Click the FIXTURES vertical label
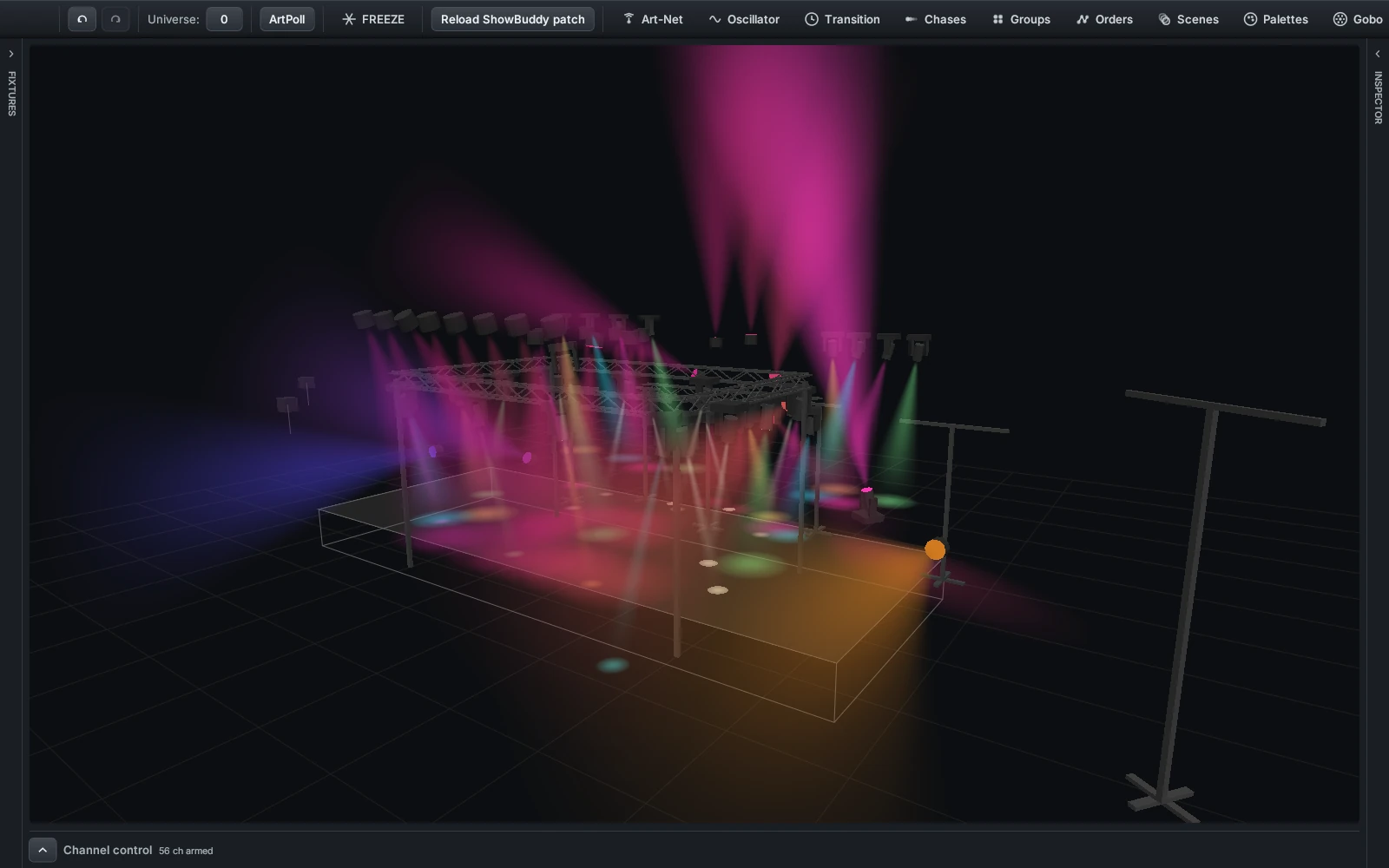1389x868 pixels. [11, 94]
